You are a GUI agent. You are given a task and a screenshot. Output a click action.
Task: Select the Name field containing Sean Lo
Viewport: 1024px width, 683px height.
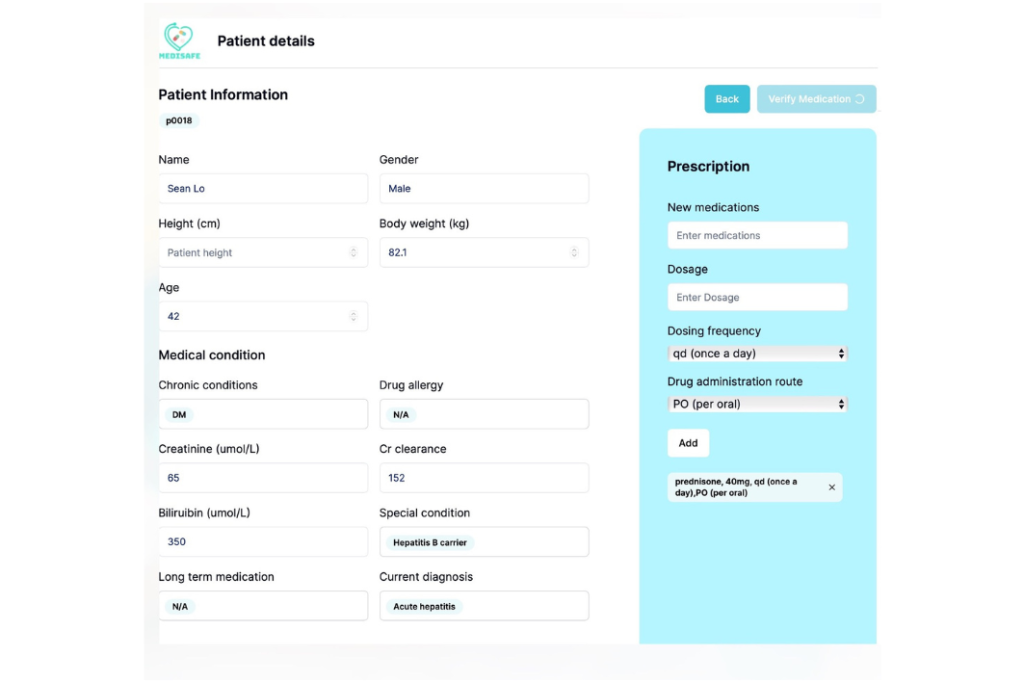click(263, 189)
